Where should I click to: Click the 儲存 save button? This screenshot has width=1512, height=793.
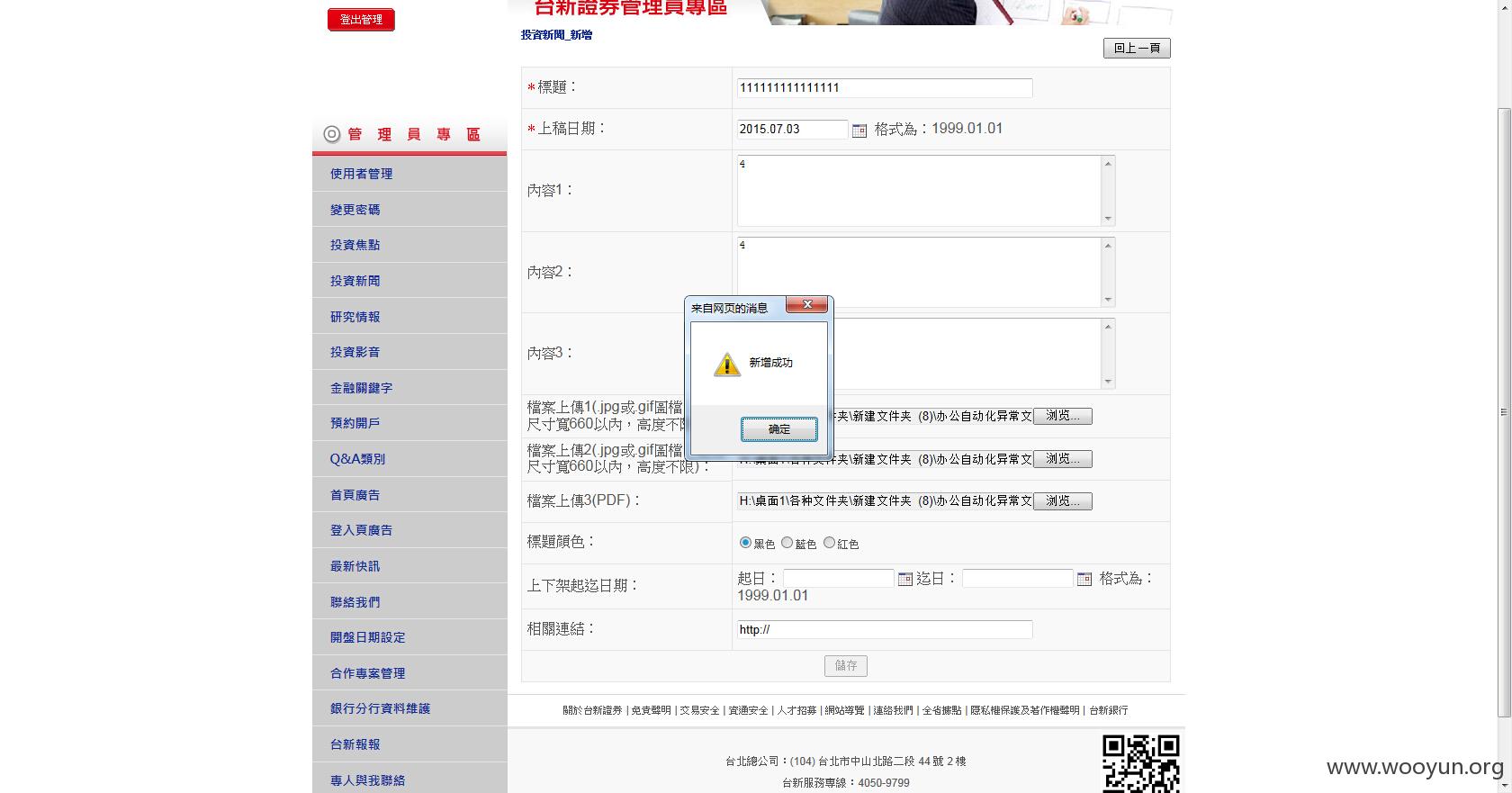click(846, 666)
